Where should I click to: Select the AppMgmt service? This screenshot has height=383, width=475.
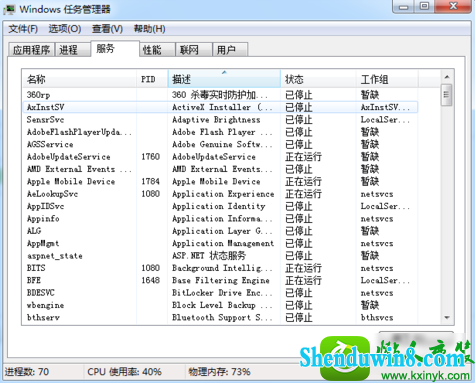(x=43, y=243)
